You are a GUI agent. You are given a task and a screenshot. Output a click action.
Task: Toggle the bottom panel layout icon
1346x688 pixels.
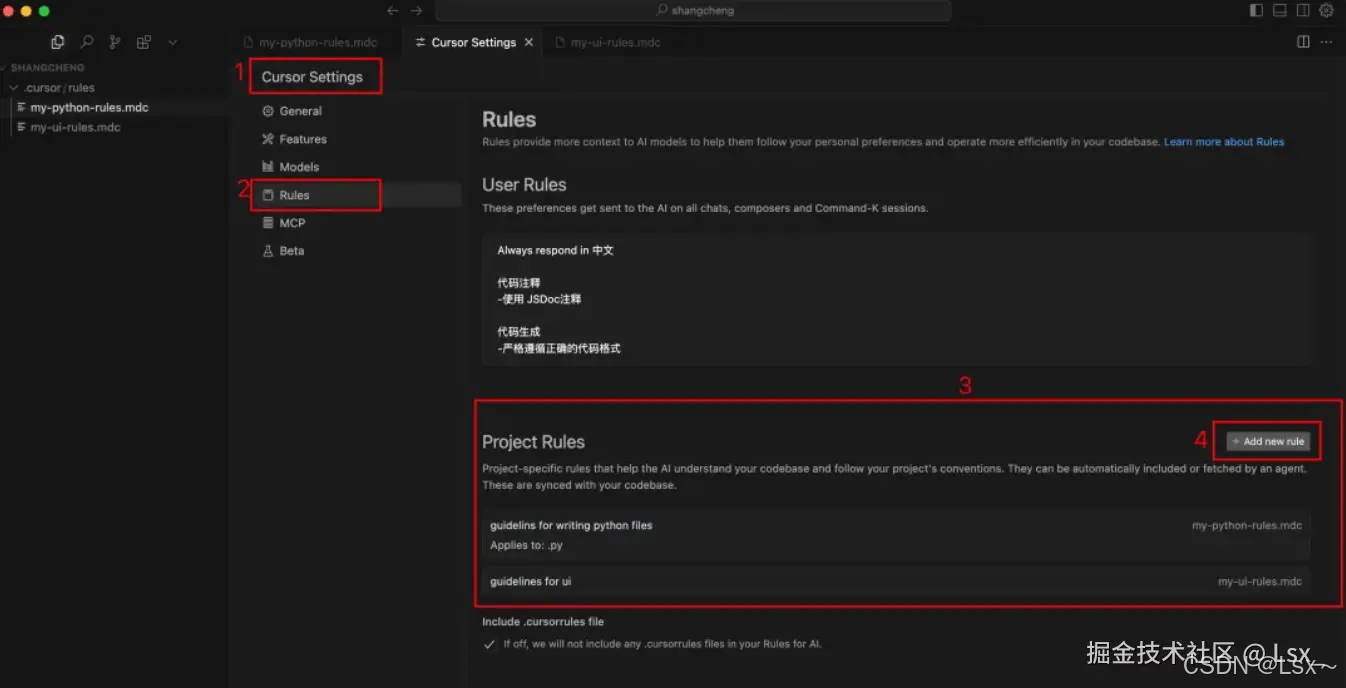point(1280,11)
